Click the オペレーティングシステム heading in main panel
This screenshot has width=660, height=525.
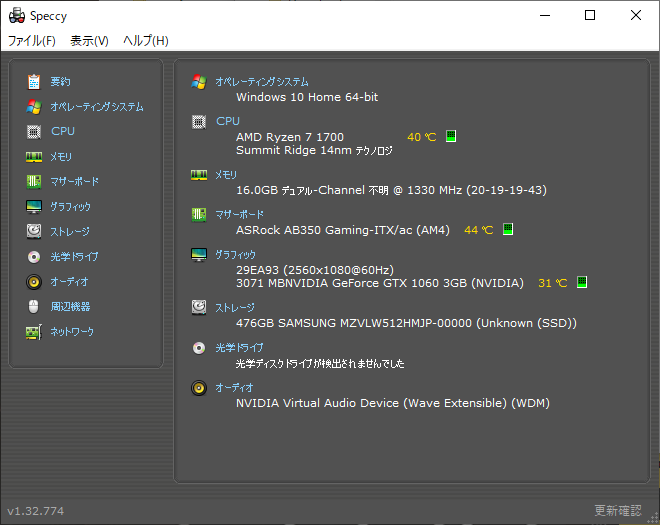pyautogui.click(x=262, y=82)
